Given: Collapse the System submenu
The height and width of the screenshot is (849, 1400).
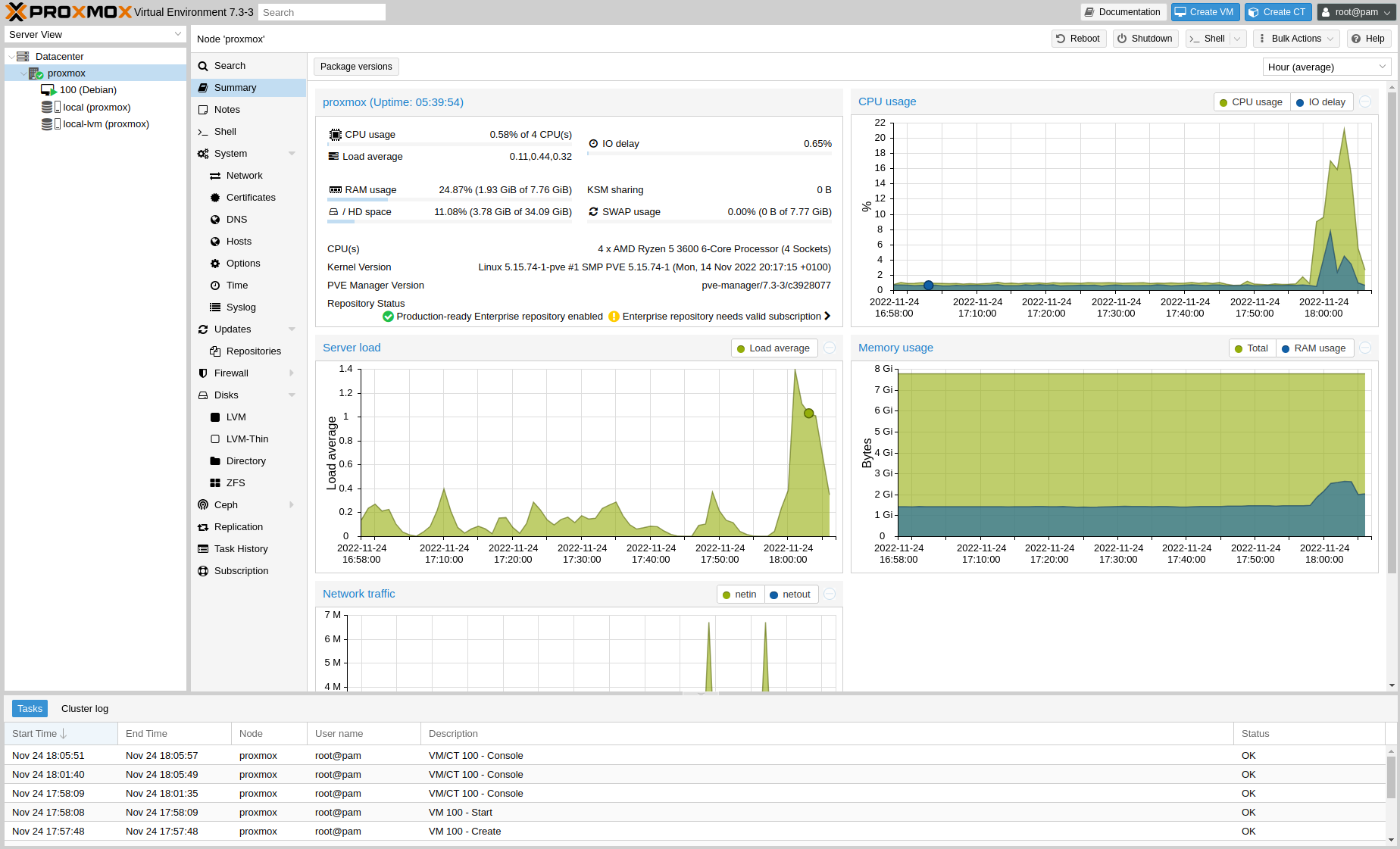Looking at the screenshot, I should click(292, 154).
